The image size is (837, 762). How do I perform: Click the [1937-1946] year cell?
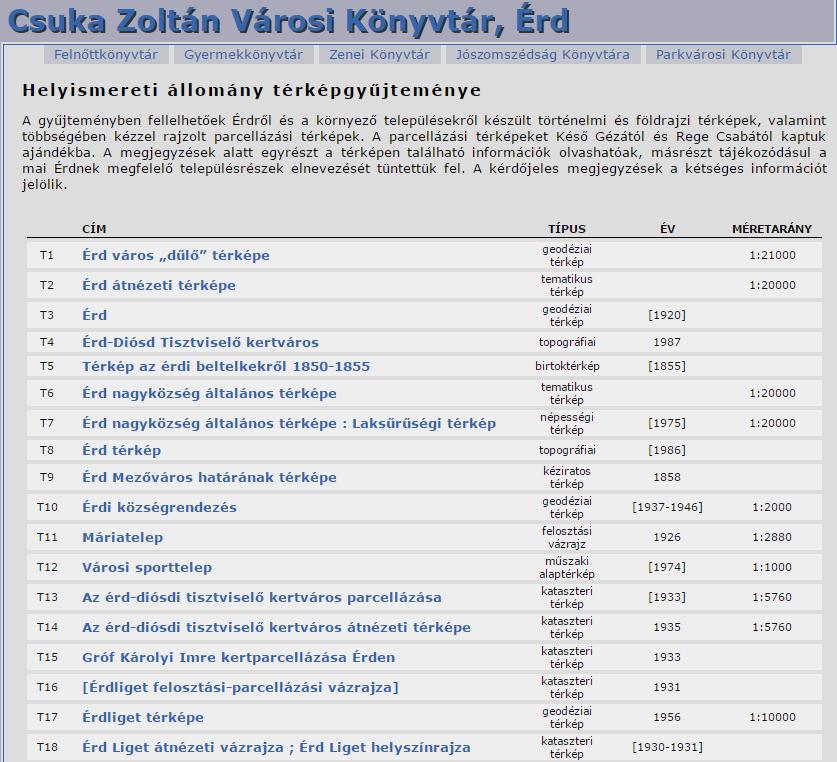(x=667, y=507)
